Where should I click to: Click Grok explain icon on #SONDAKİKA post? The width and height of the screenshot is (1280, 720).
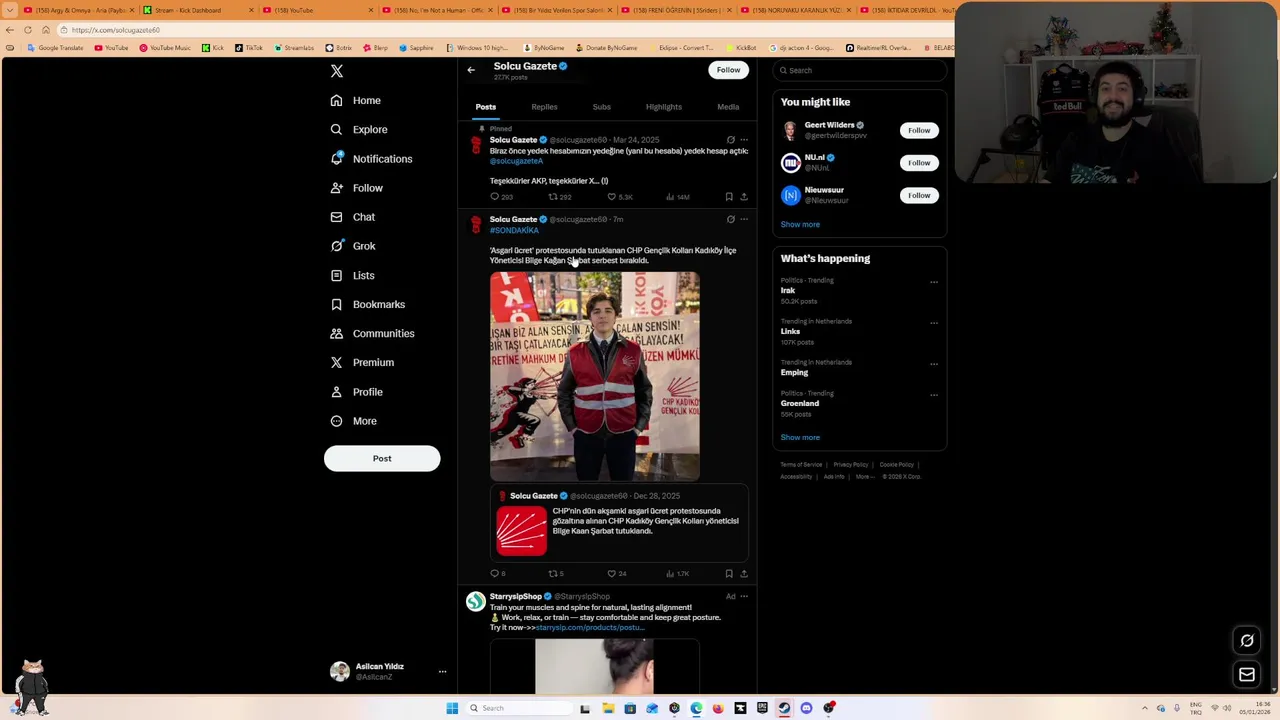click(x=730, y=219)
